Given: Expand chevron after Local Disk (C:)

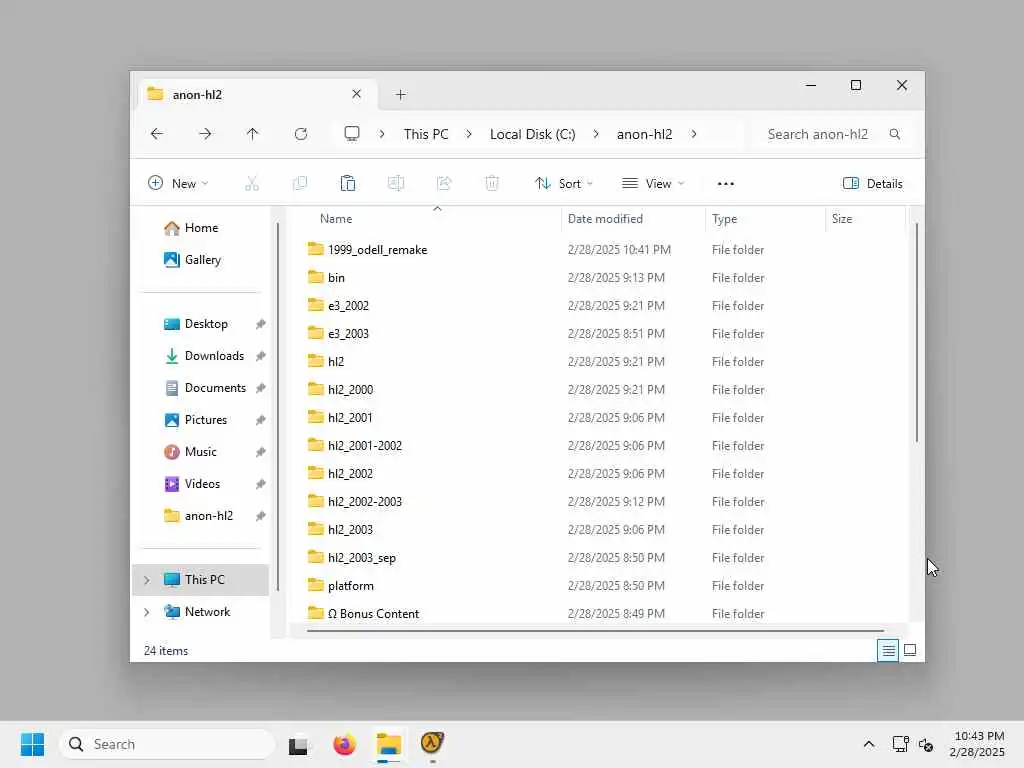Looking at the screenshot, I should [596, 134].
